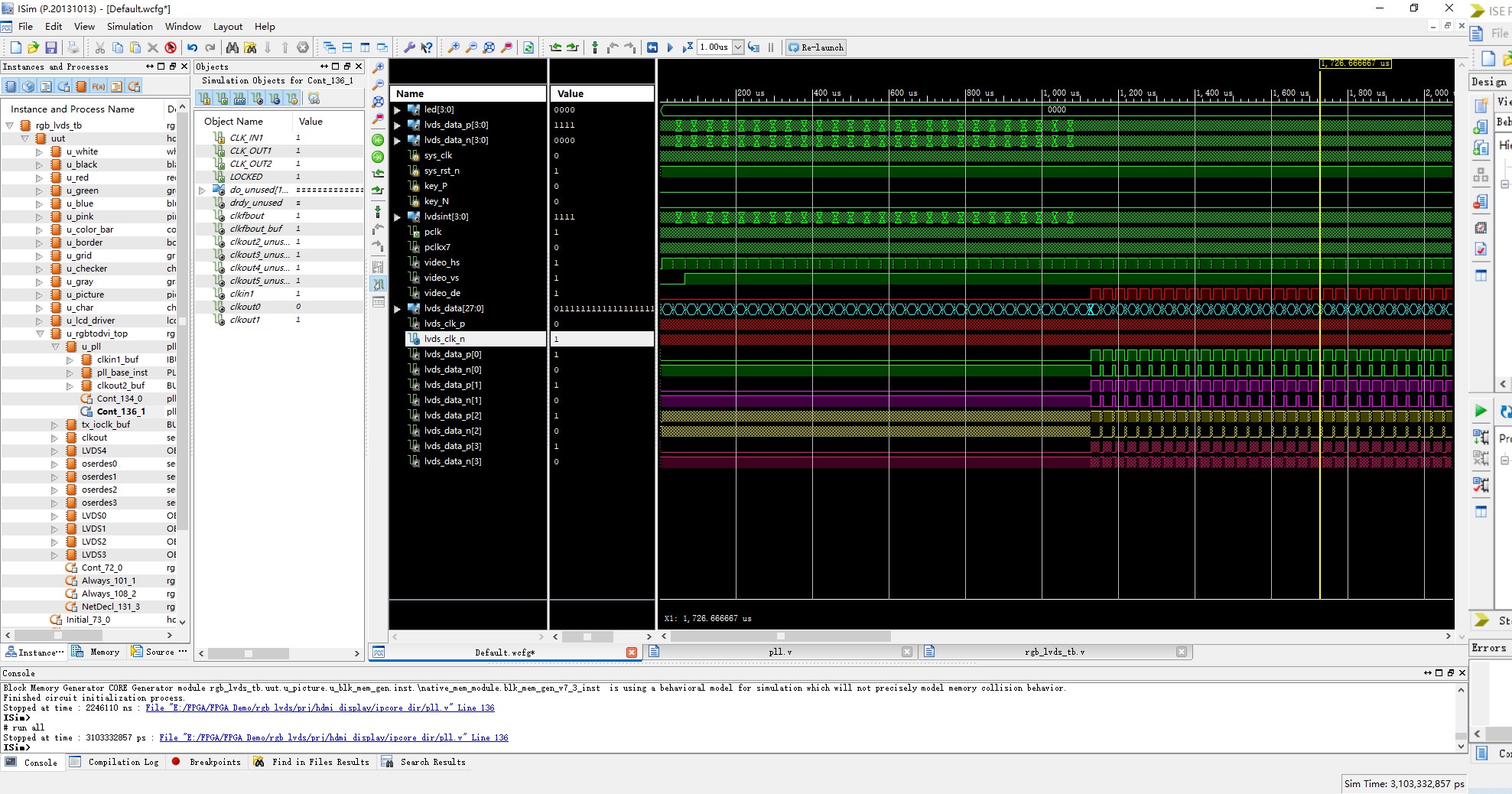Toggle the Output ports filter
The width and height of the screenshot is (1512, 794).
[x=223, y=99]
